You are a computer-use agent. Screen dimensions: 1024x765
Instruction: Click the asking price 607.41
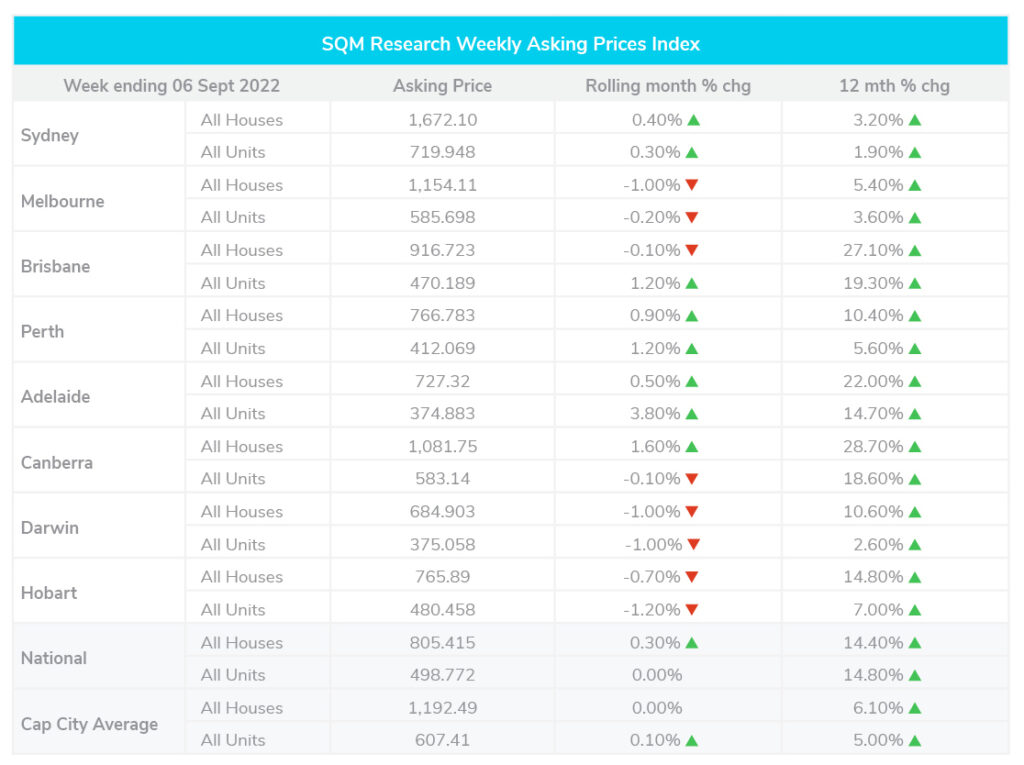443,740
